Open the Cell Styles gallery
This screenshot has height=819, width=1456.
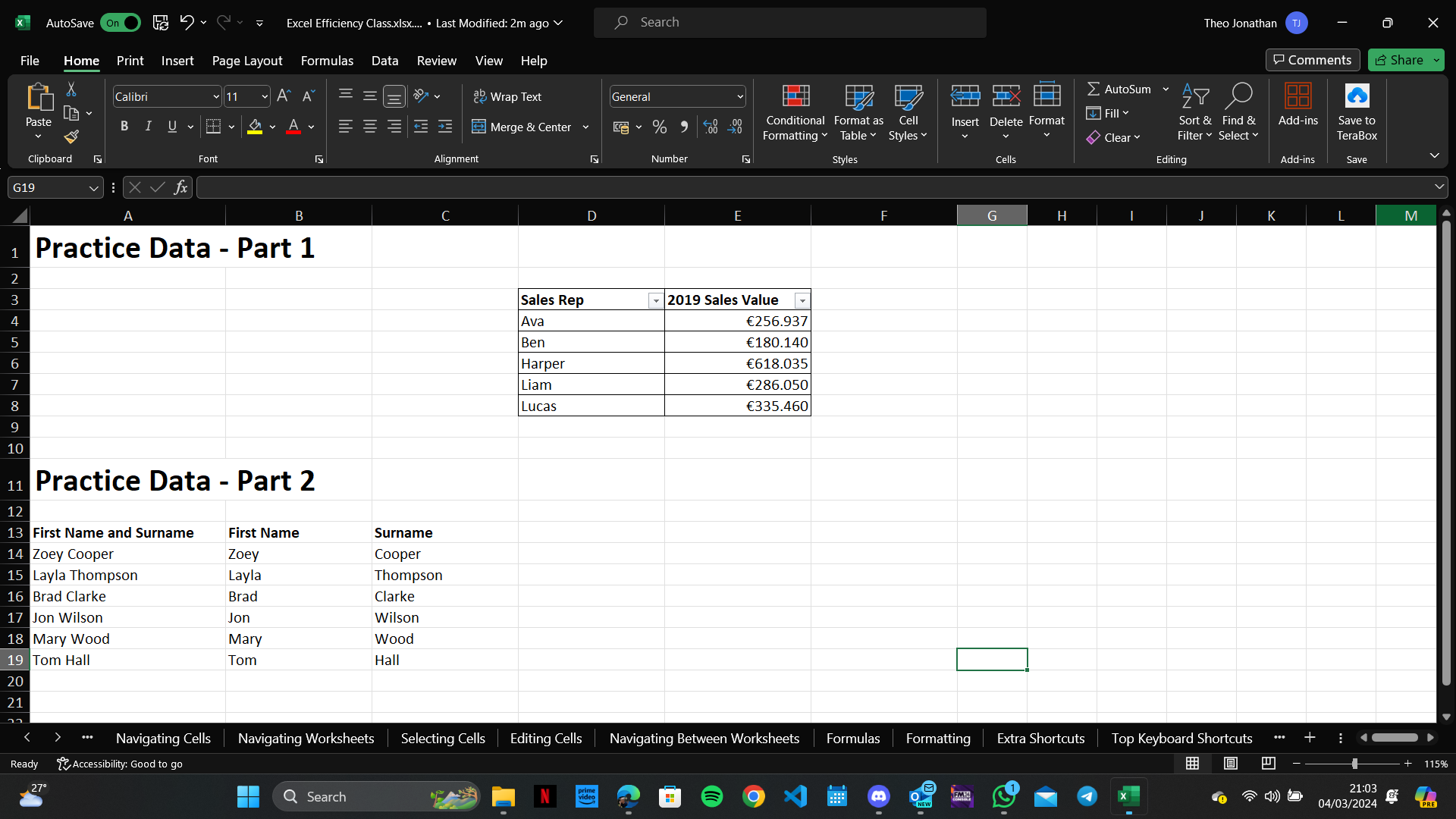point(908,112)
